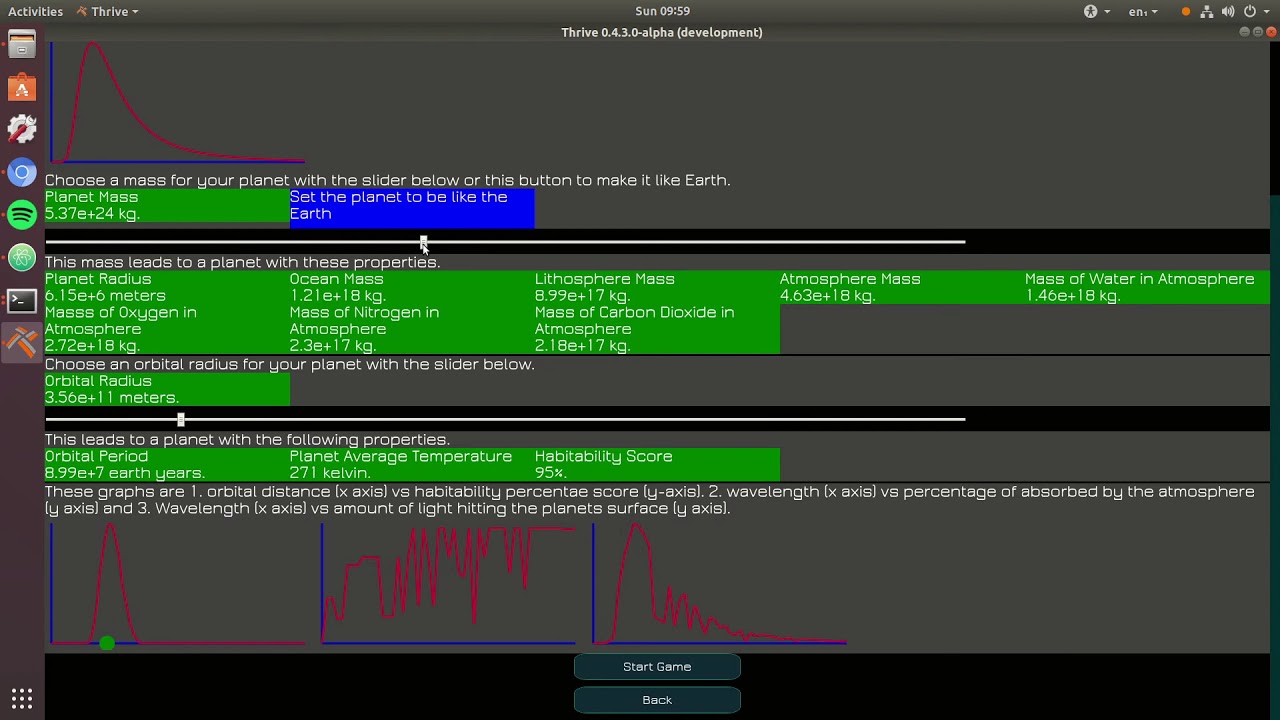Select the Ocean Mass 1.21e+18 kg value

click(x=412, y=287)
